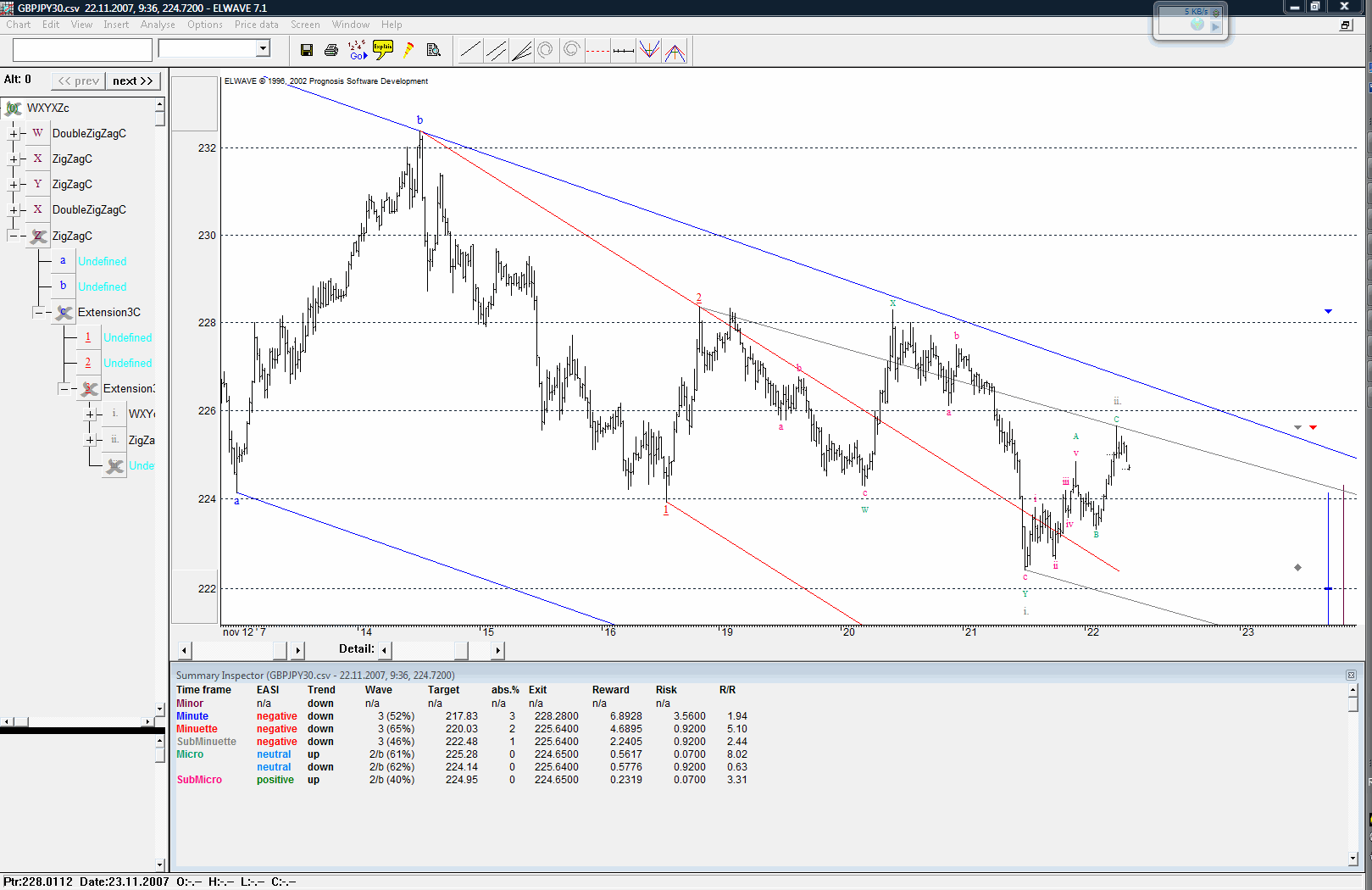Click the Detail level slider thumb

(461, 650)
